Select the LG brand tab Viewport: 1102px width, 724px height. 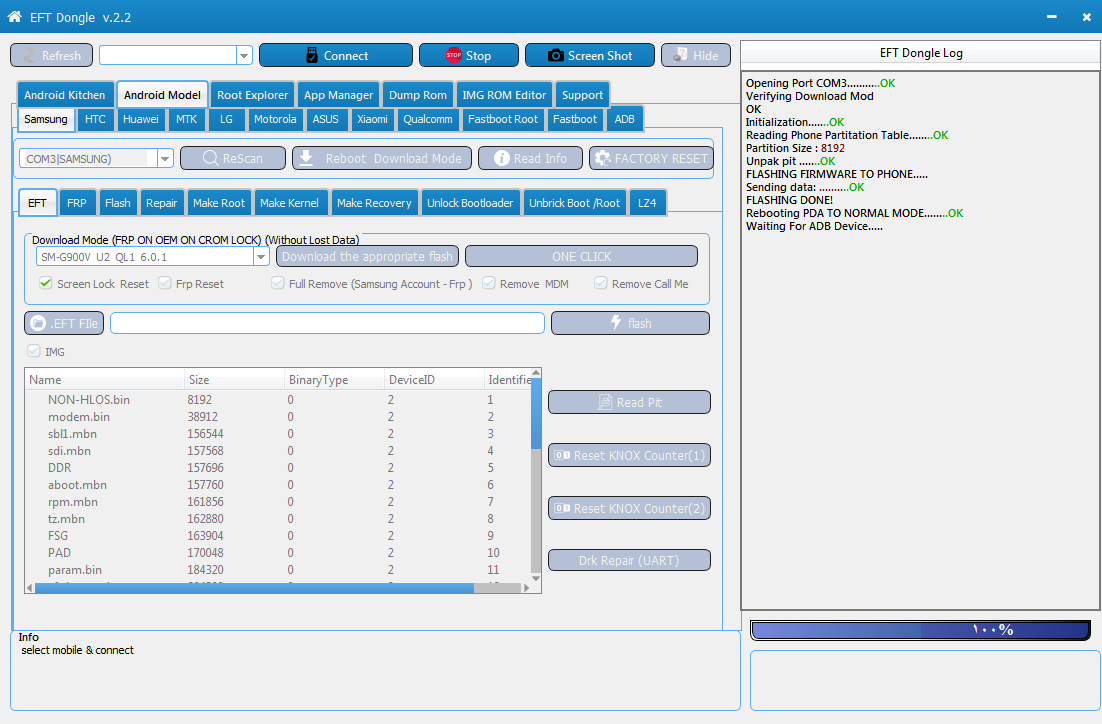pyautogui.click(x=226, y=119)
